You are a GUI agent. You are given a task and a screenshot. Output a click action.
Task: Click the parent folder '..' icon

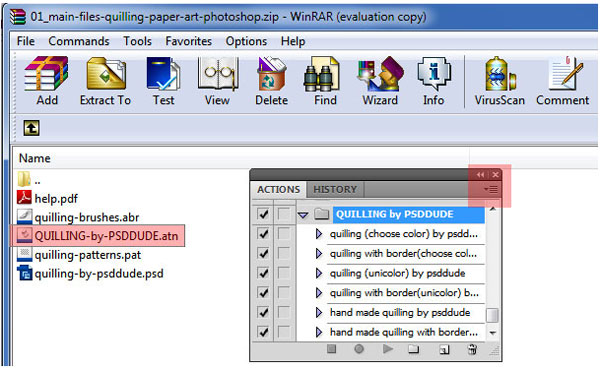[24, 179]
